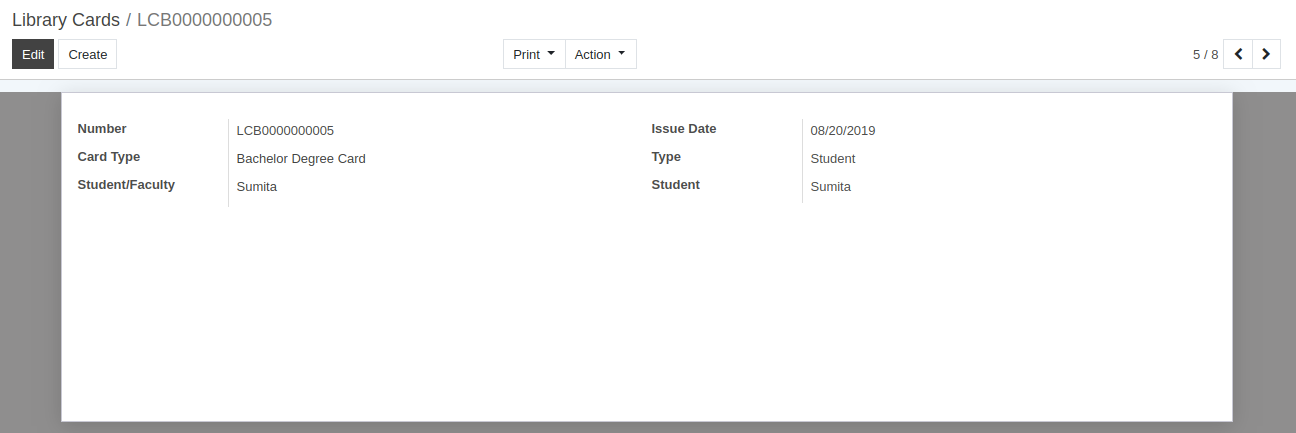Go to next library card record
Image resolution: width=1296 pixels, height=433 pixels.
[1266, 54]
